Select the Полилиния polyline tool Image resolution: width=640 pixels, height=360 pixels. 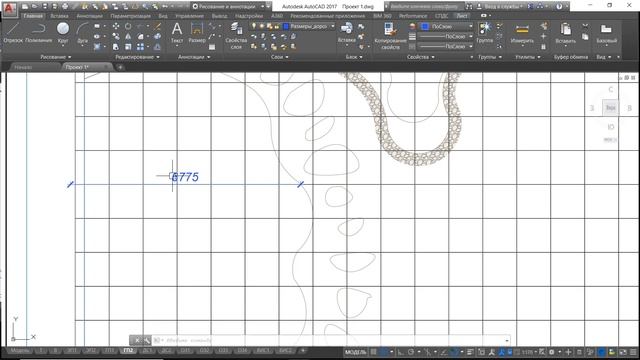[x=38, y=32]
